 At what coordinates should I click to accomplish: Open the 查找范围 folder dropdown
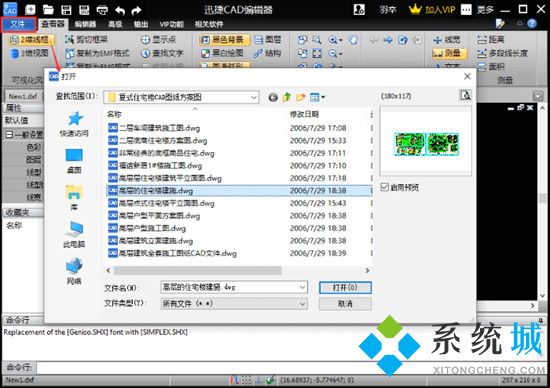click(254, 97)
